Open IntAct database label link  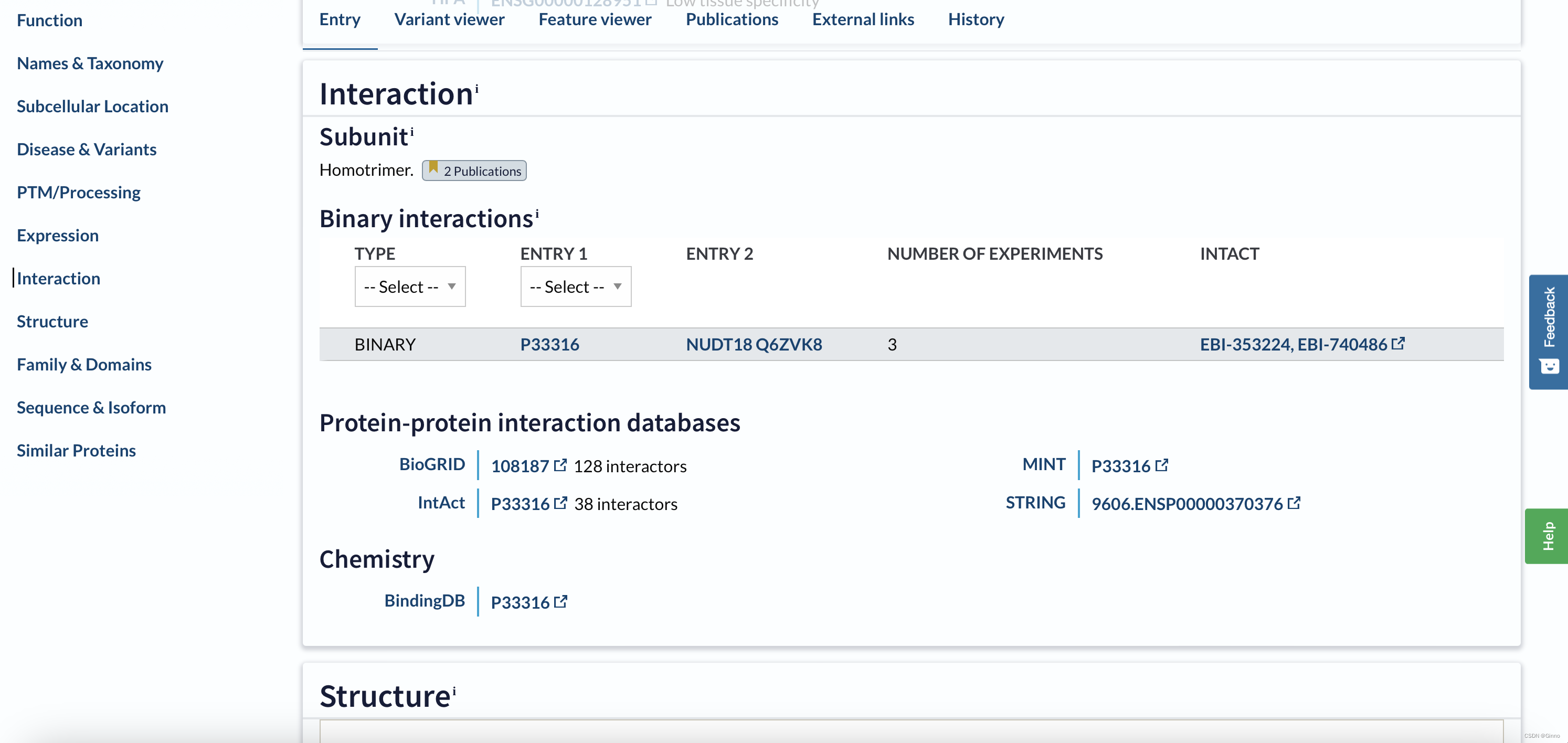click(441, 503)
